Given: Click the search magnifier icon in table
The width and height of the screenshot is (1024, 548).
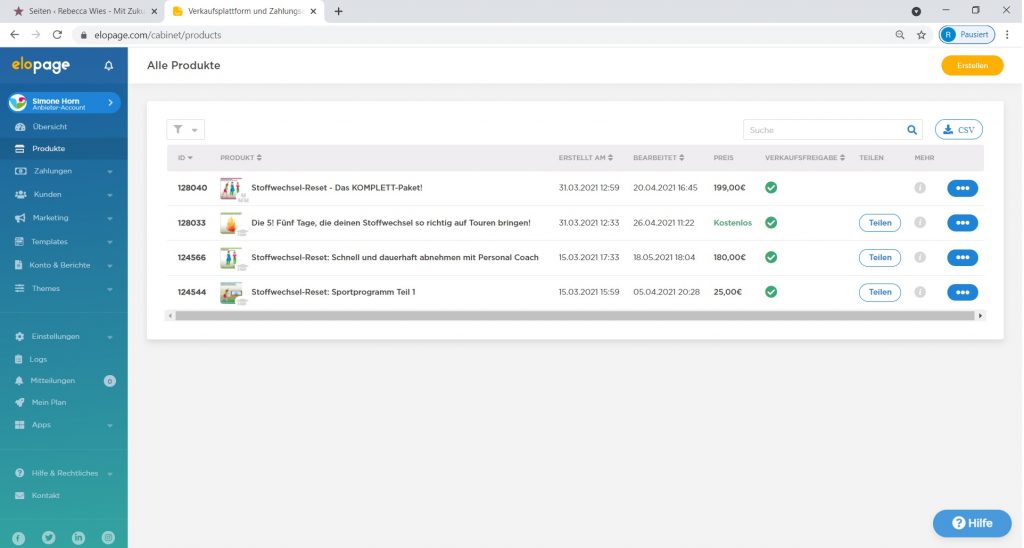Looking at the screenshot, I should tap(912, 130).
